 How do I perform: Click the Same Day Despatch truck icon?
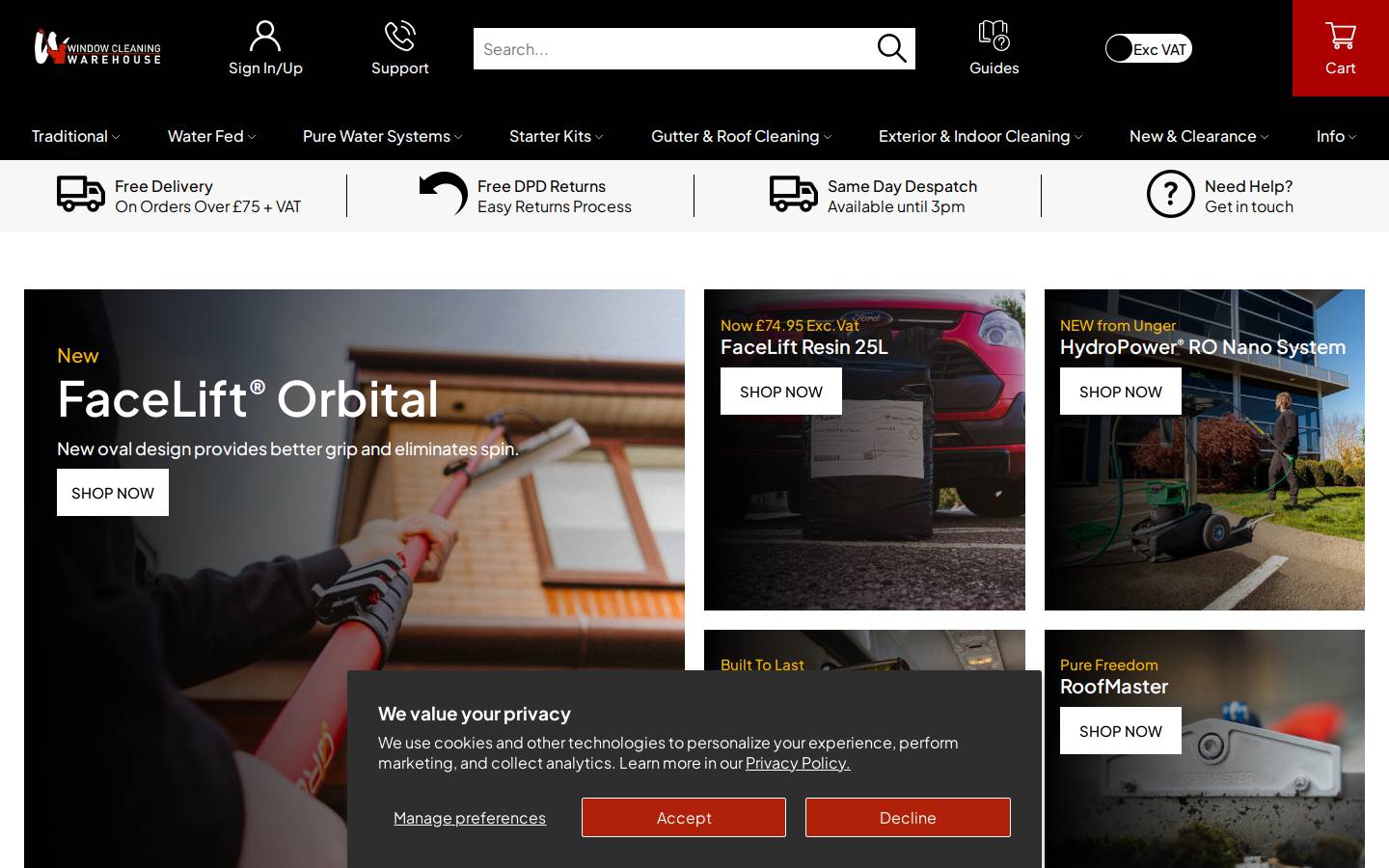[794, 194]
